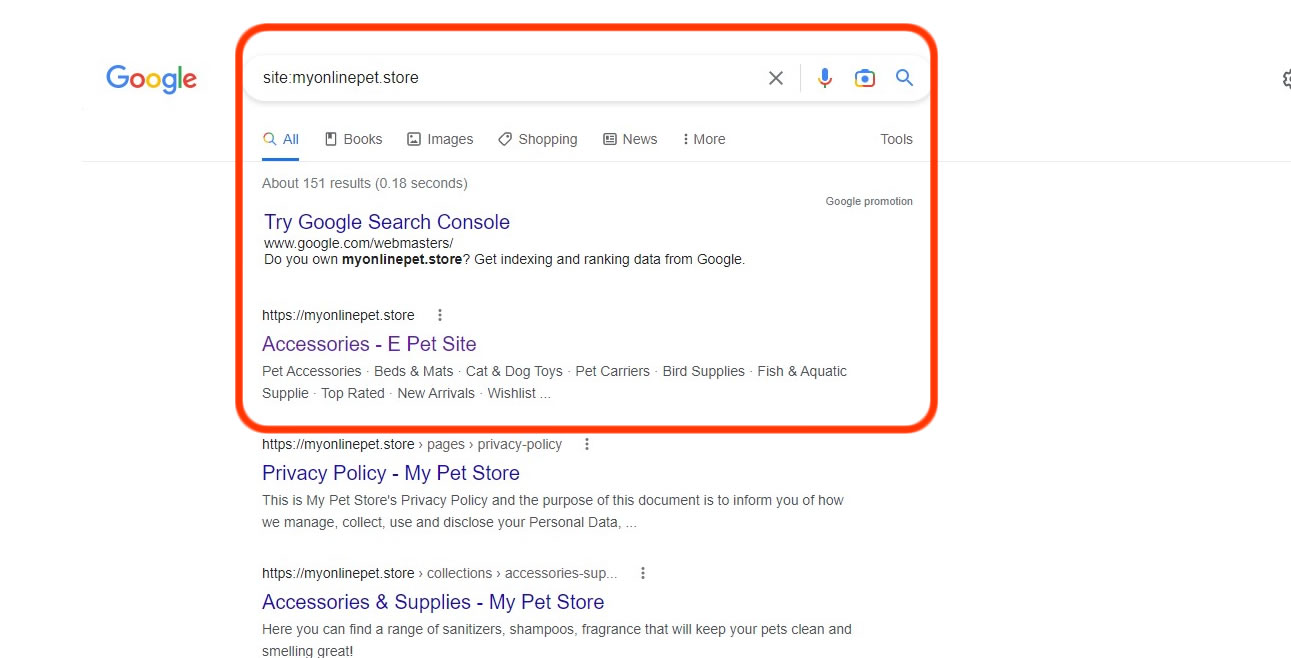Switch to the Books tab
Image resolution: width=1291 pixels, height=658 pixels.
tap(353, 139)
